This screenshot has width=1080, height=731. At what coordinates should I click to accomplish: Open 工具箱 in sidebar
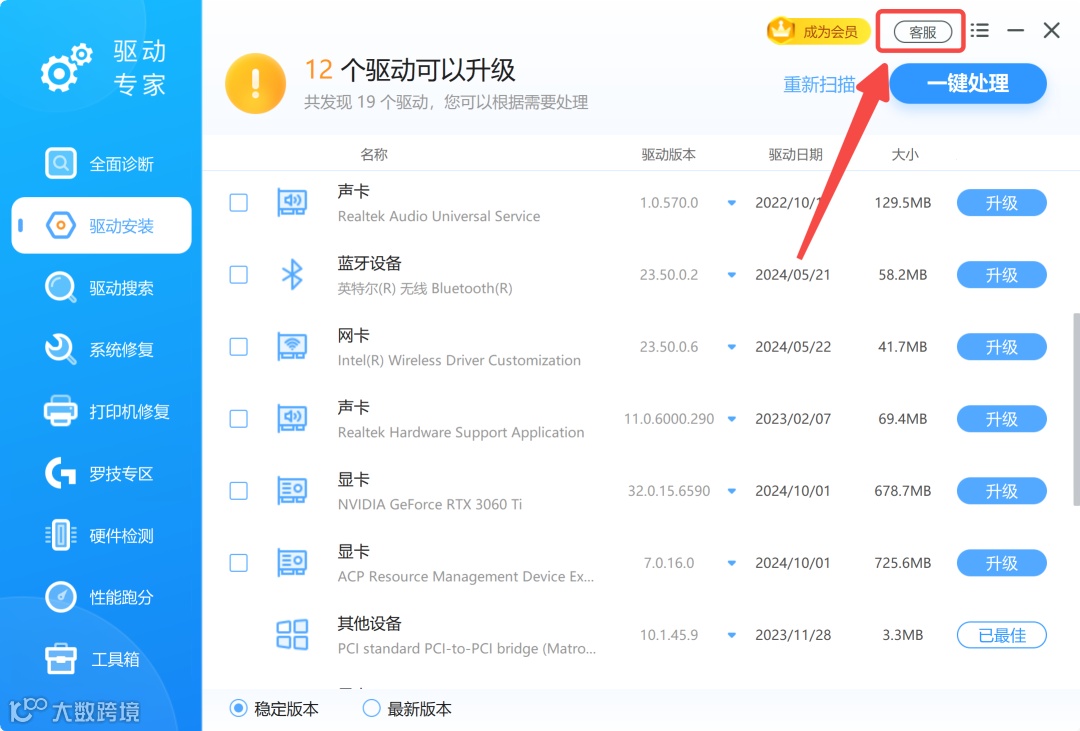coord(101,659)
